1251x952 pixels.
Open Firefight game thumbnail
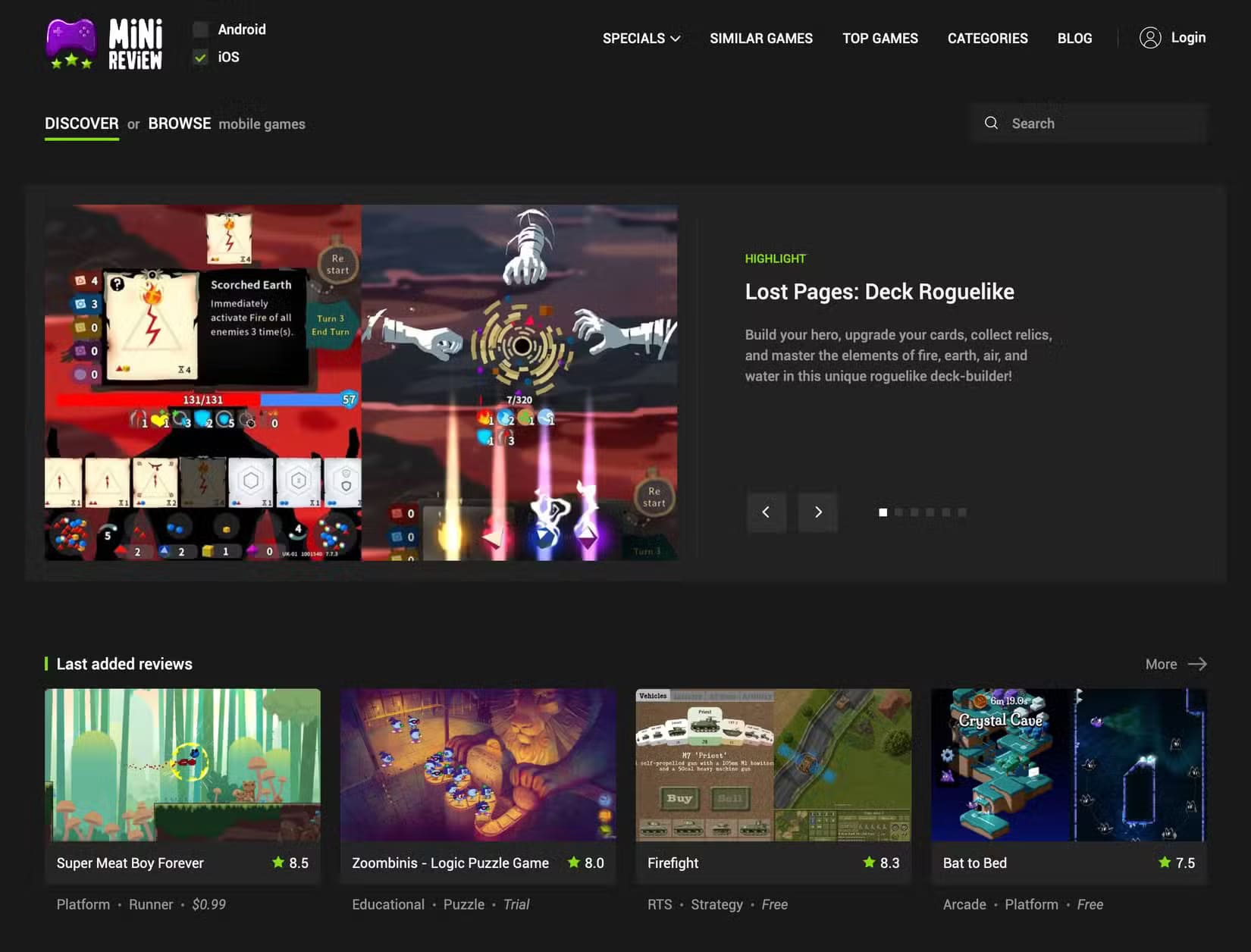click(x=773, y=765)
